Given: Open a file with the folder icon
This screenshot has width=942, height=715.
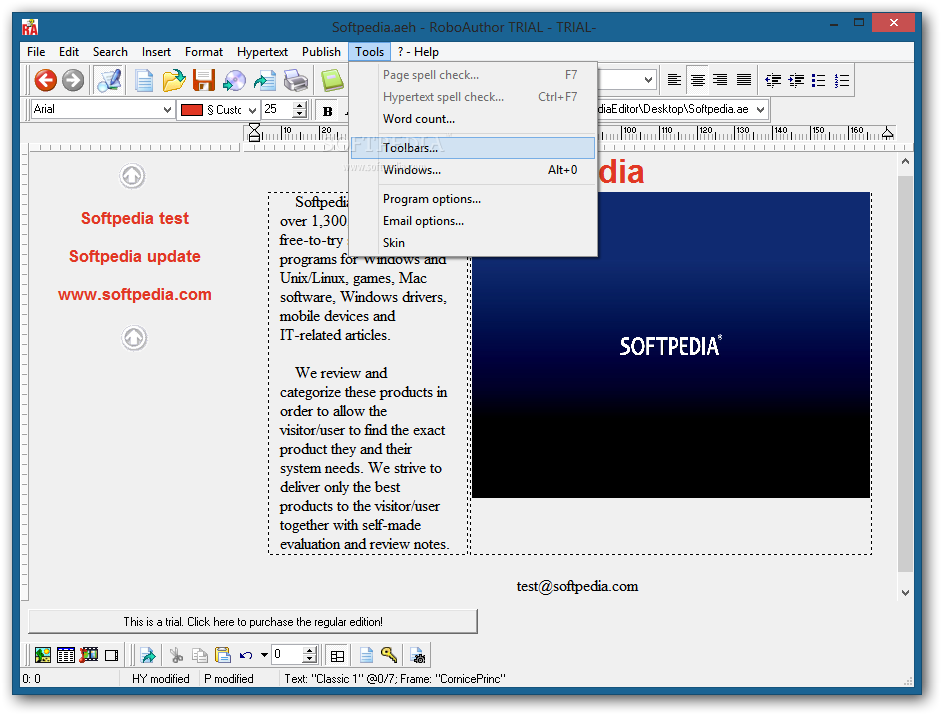Looking at the screenshot, I should pos(174,80).
